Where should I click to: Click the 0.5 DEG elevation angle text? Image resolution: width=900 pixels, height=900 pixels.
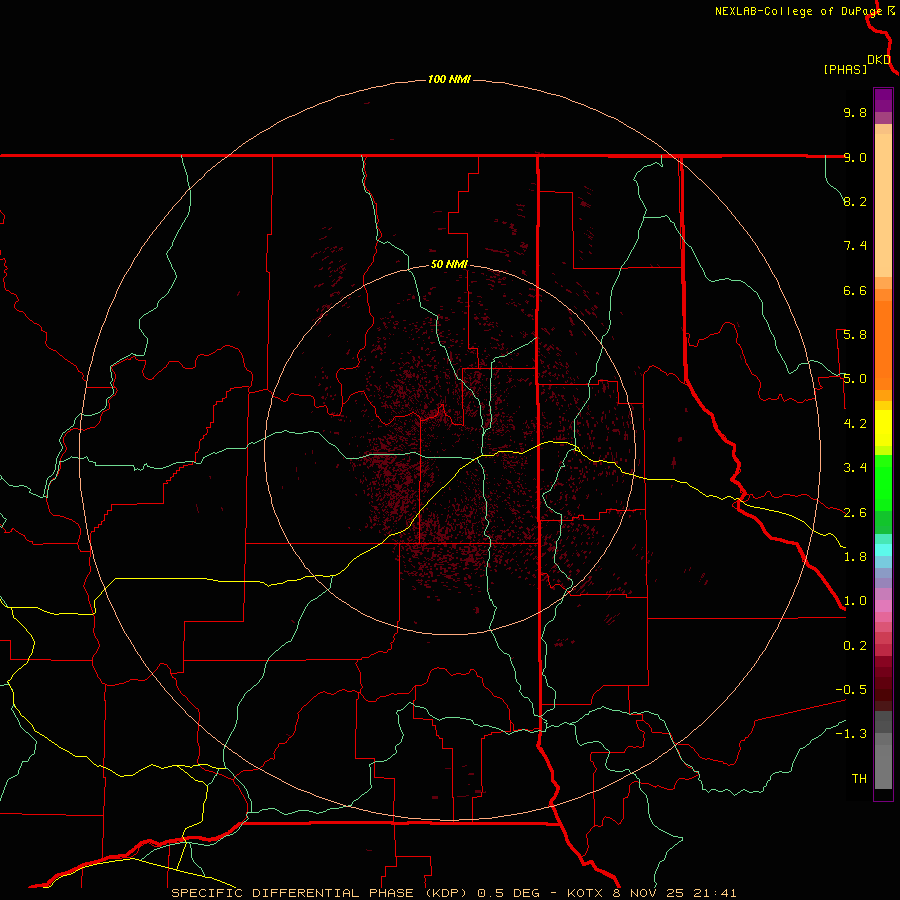(x=509, y=893)
